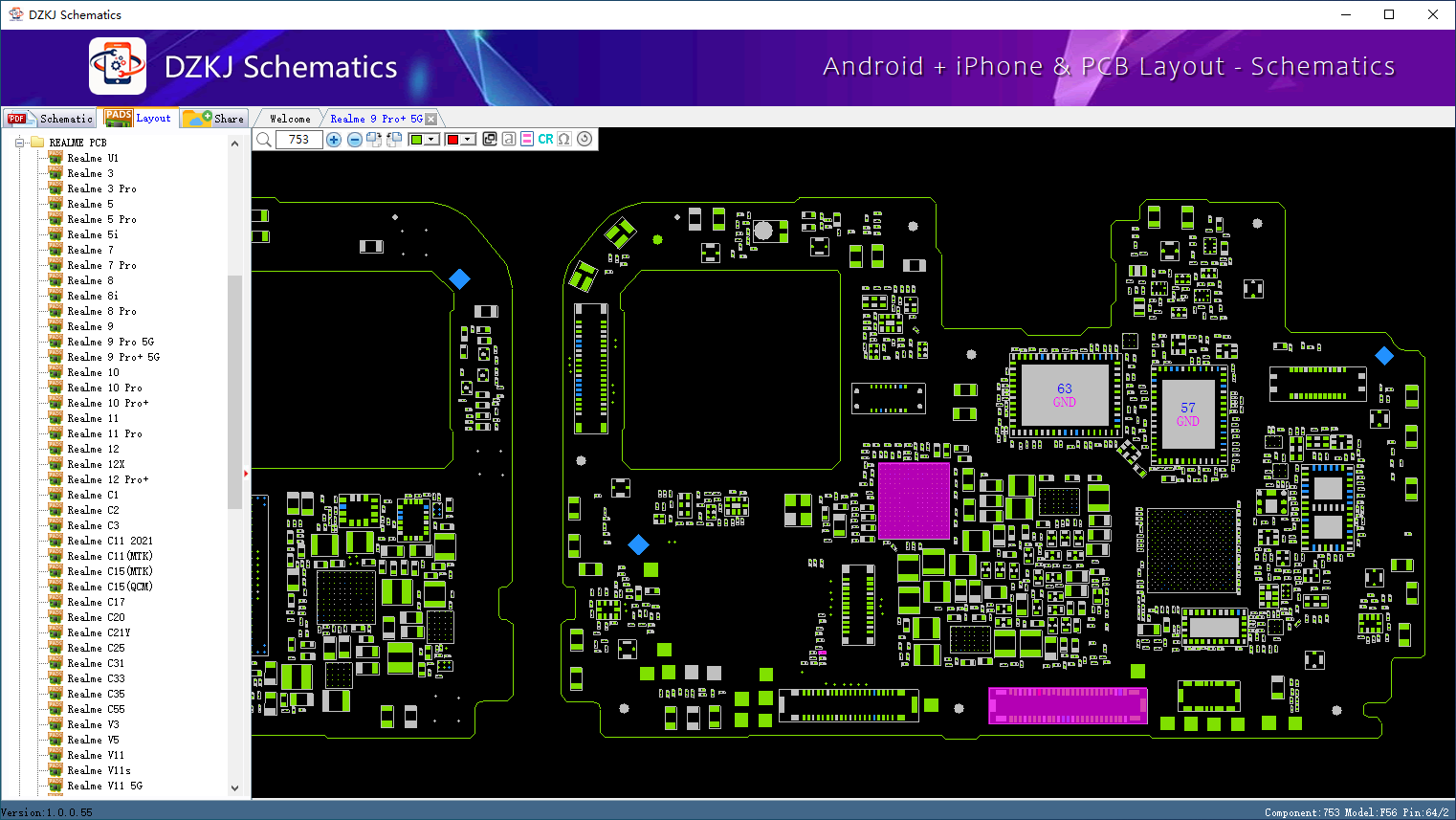
Task: Open Realme 9 Pro 5G in the tree
Action: [x=111, y=342]
